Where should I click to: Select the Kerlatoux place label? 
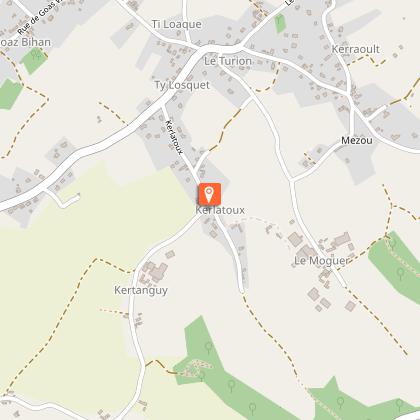pyautogui.click(x=220, y=210)
